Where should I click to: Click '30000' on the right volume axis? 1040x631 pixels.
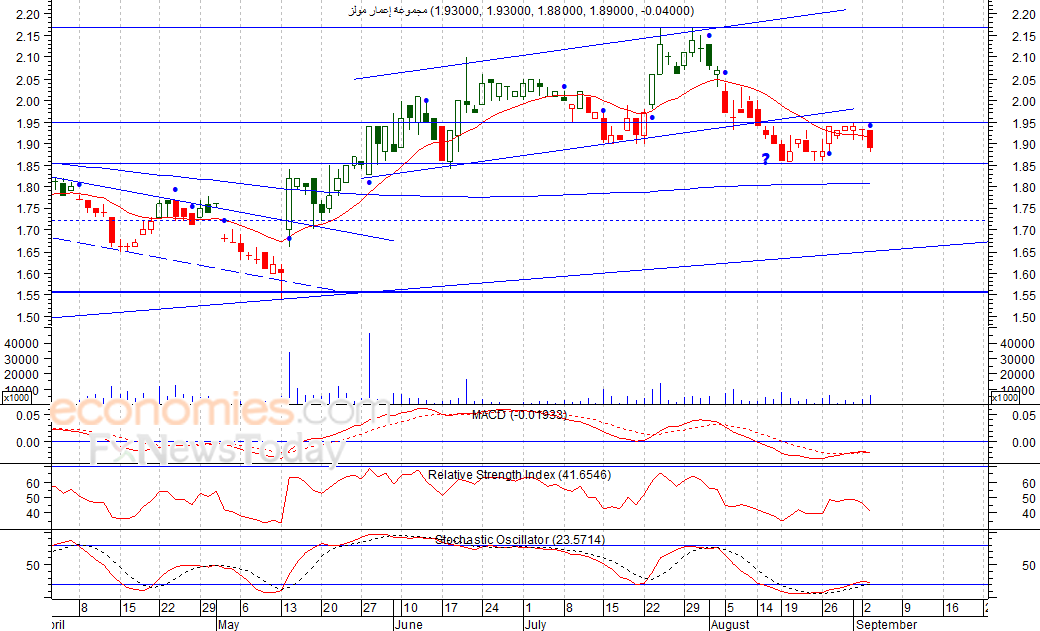pyautogui.click(x=1017, y=359)
